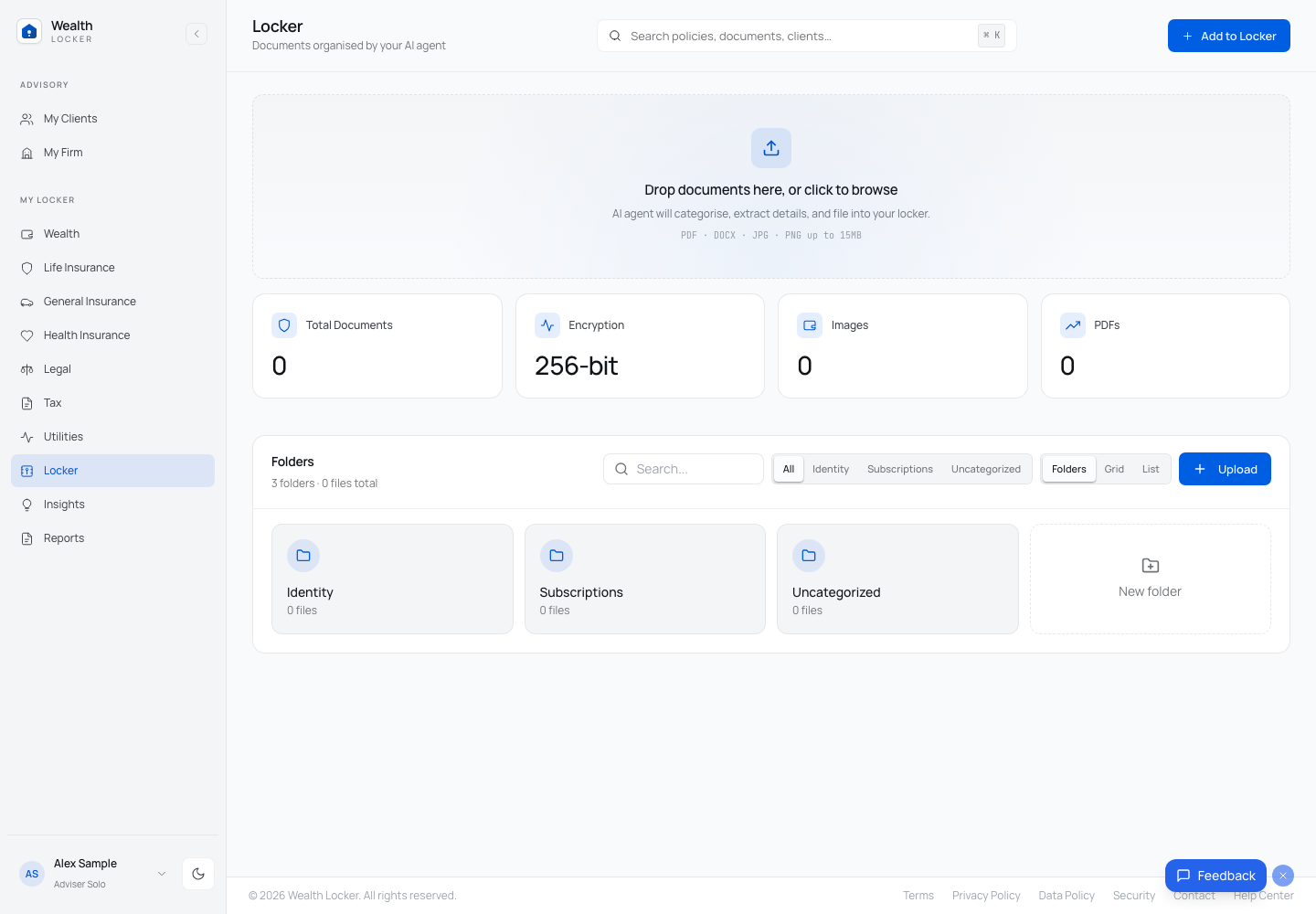Click the Reports file icon
This screenshot has height=914, width=1316.
point(27,538)
